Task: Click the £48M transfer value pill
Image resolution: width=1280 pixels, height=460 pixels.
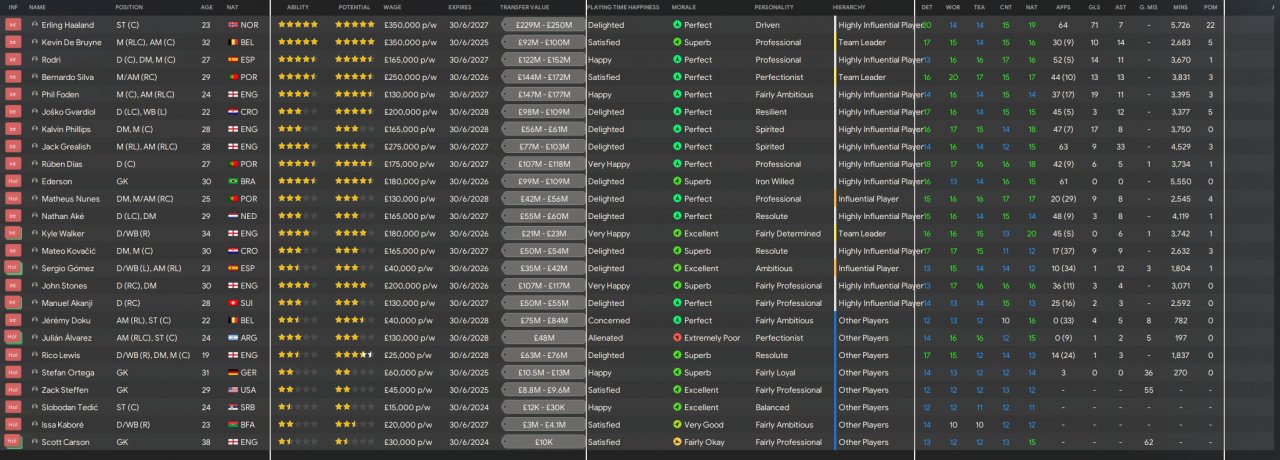Action: click(x=543, y=337)
